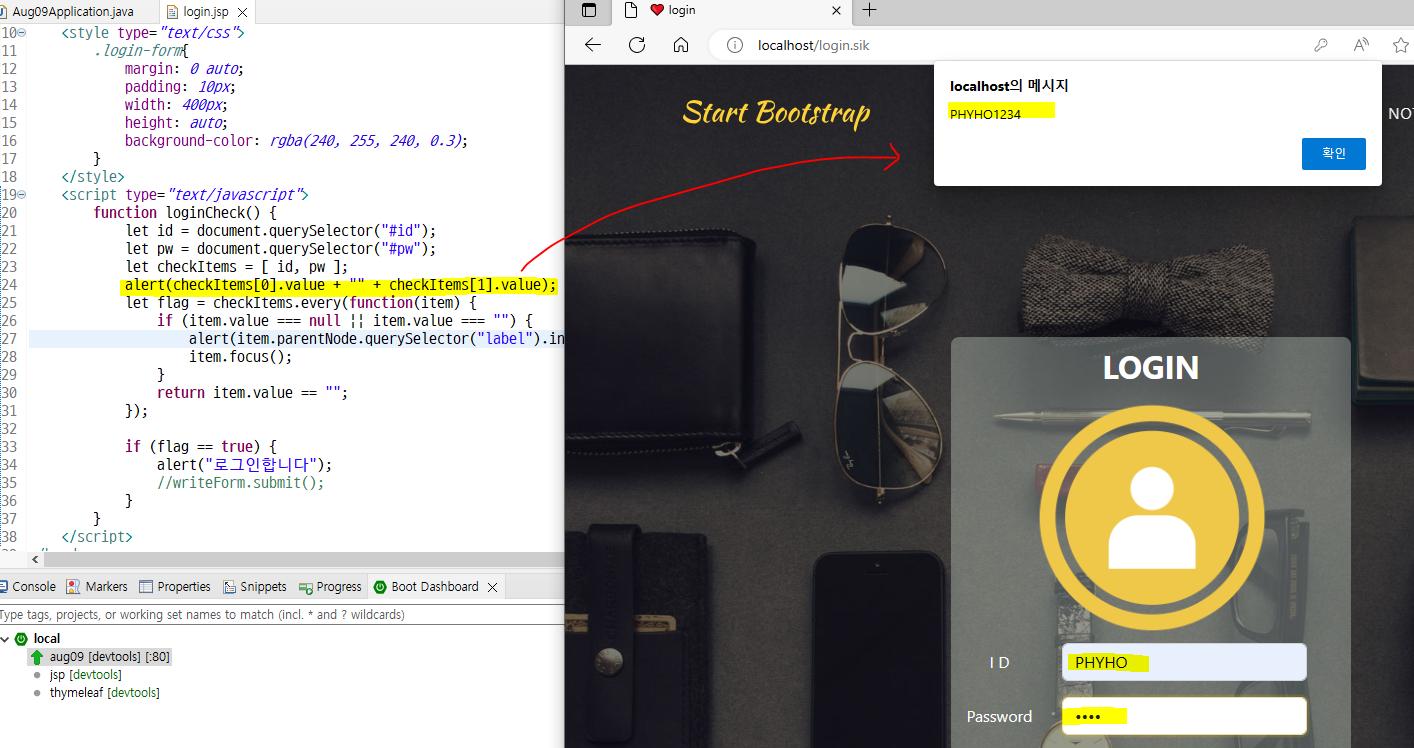Go to browser Home
This screenshot has height=748, width=1414.
point(681,45)
